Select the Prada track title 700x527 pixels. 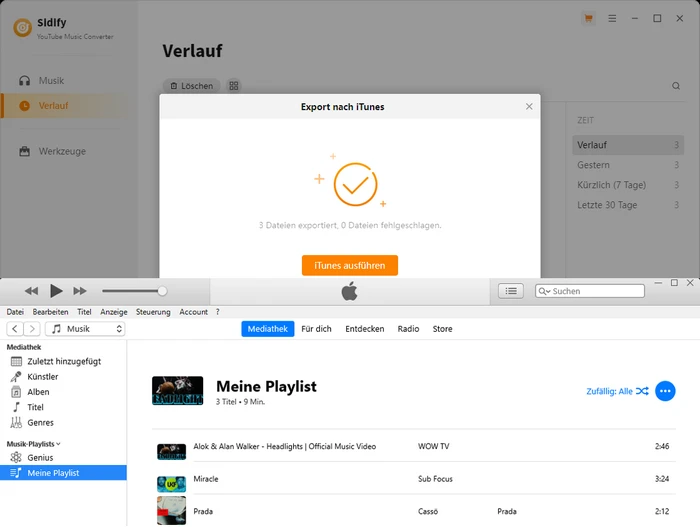click(x=203, y=512)
